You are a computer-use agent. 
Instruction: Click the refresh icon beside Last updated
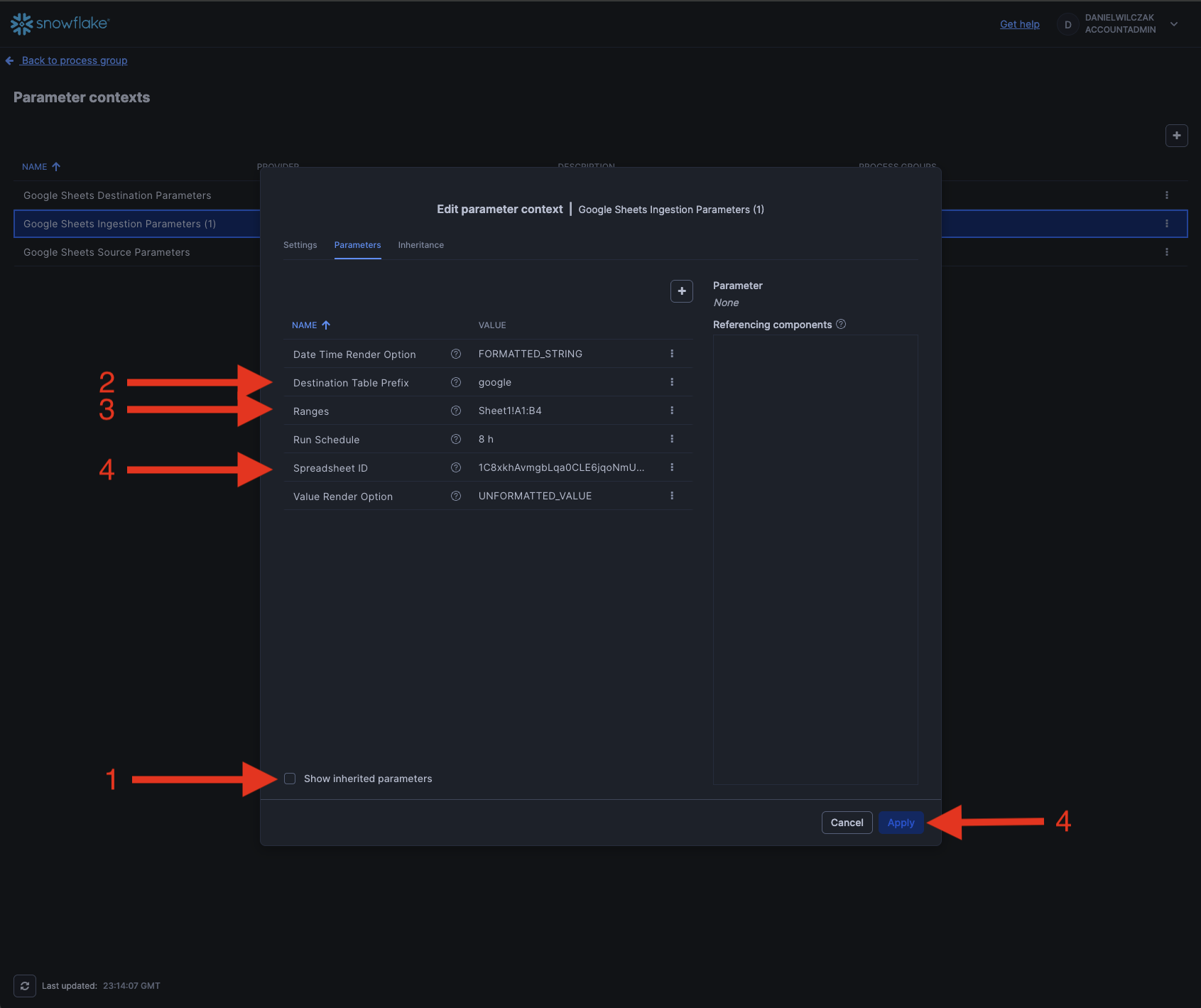point(25,985)
